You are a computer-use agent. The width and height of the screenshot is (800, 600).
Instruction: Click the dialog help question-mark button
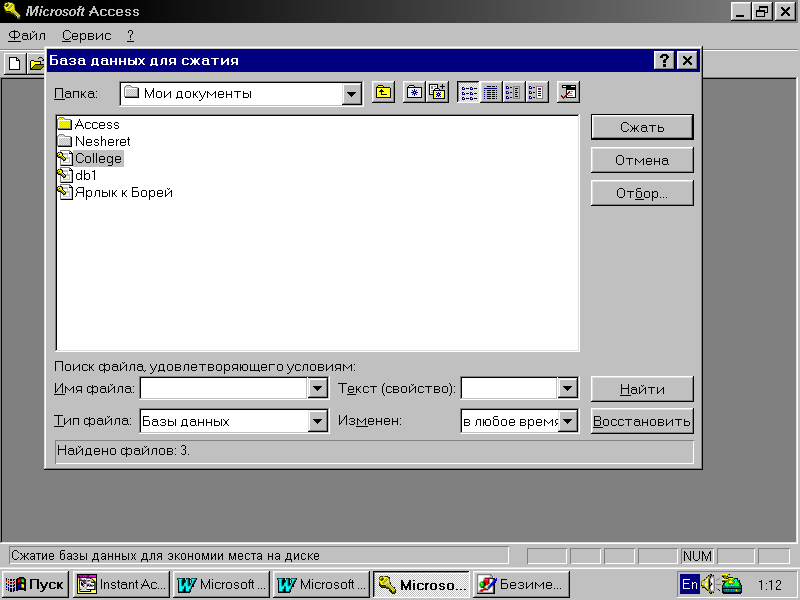(664, 60)
